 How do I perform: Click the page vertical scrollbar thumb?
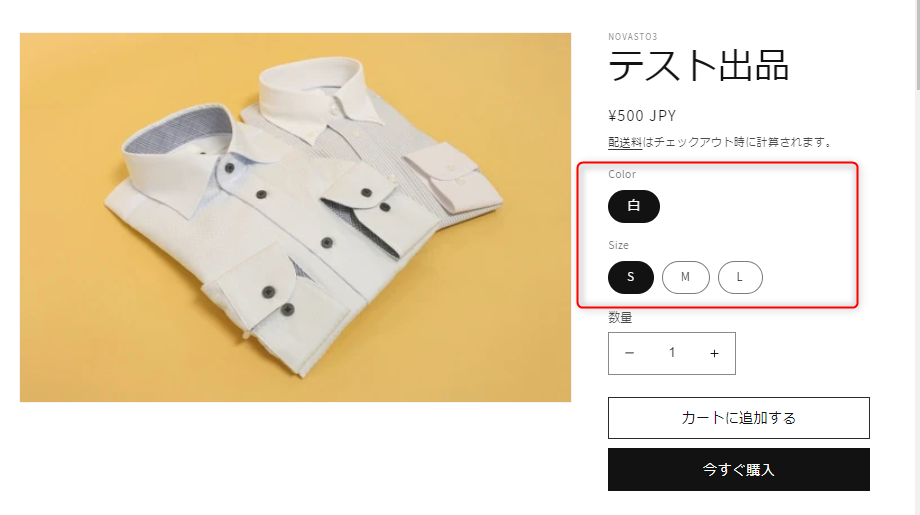[x=917, y=45]
